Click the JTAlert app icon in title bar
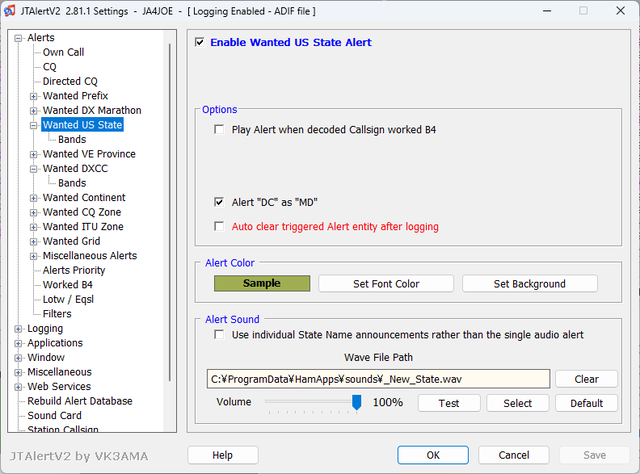Screen dimensions: 640x474 pos(10,11)
